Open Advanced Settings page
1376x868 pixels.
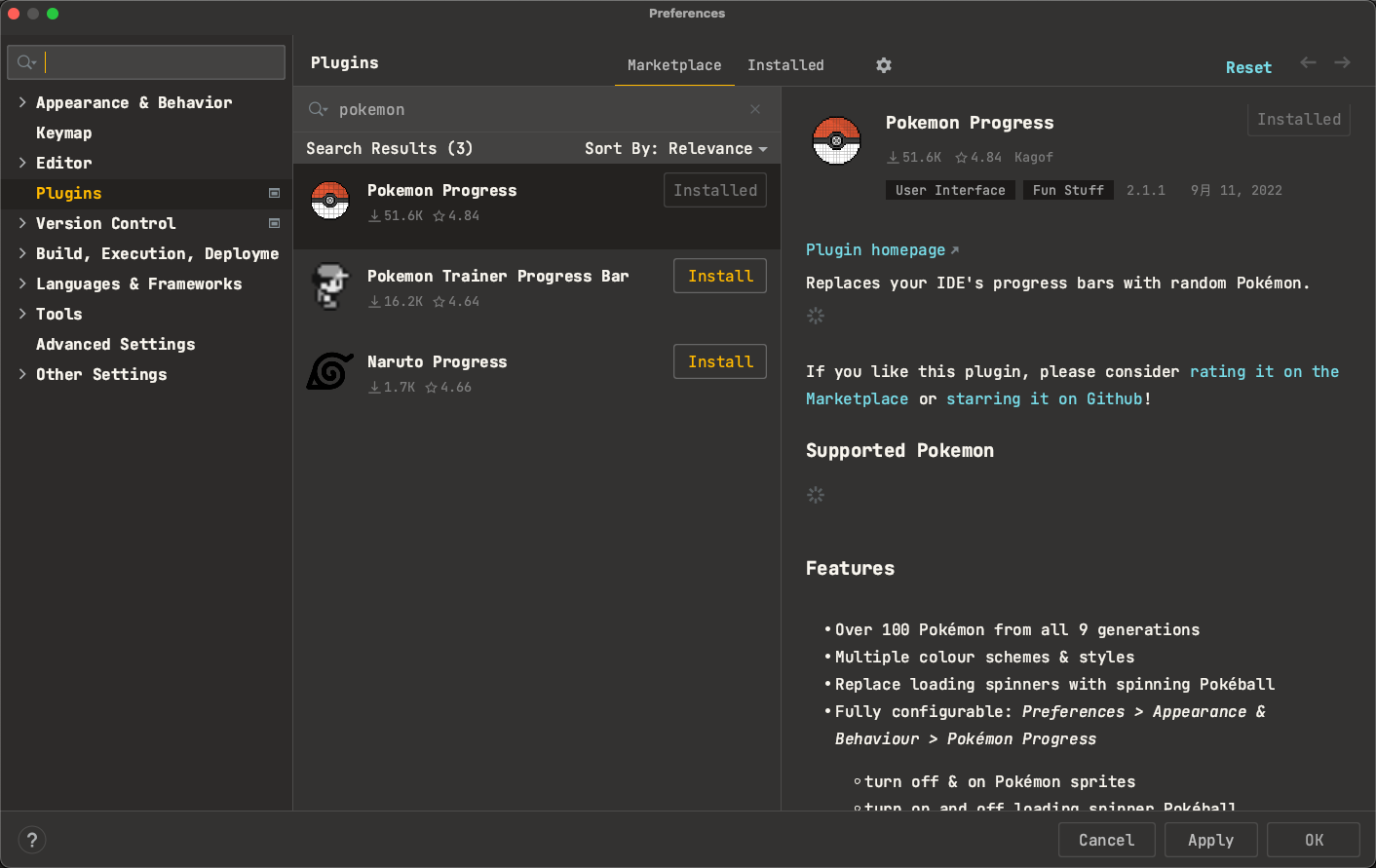point(115,344)
